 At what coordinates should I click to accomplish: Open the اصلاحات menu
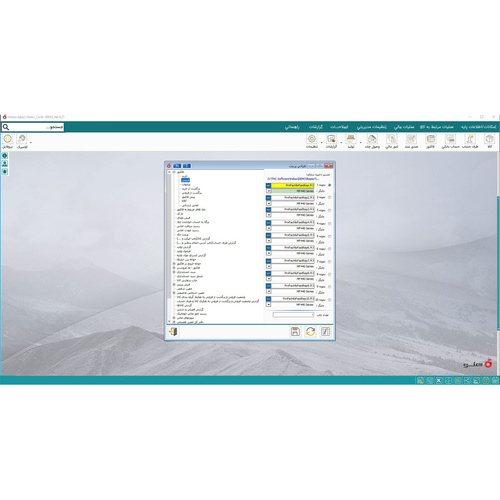point(339,127)
